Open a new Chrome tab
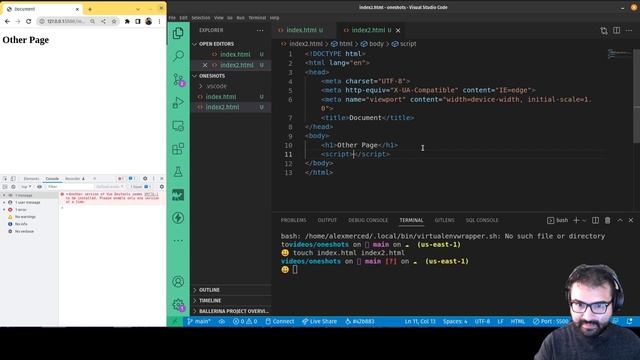The height and width of the screenshot is (360, 640). pos(90,9)
